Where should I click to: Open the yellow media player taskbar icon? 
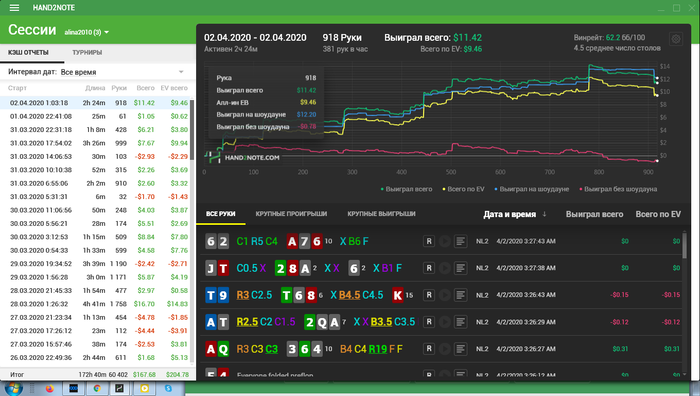click(144, 389)
